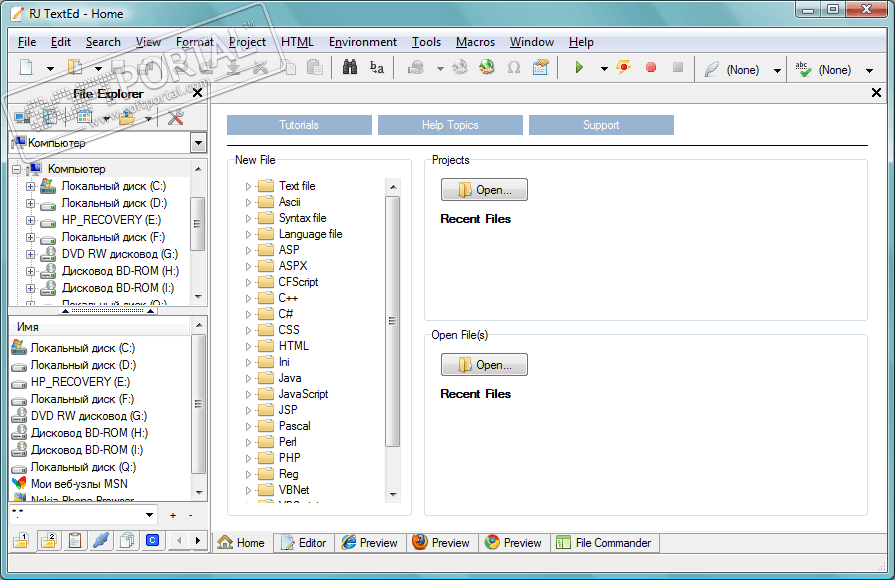Click the wrench tools icon in File Explorer
Screen dimensions: 895x580
pyautogui.click(x=176, y=118)
